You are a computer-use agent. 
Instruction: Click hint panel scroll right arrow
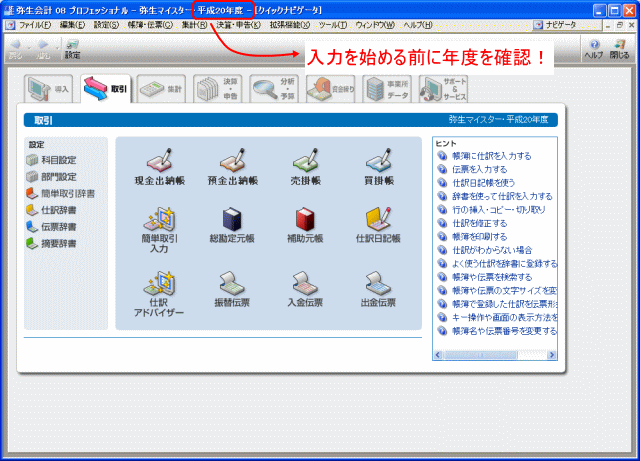click(552, 355)
